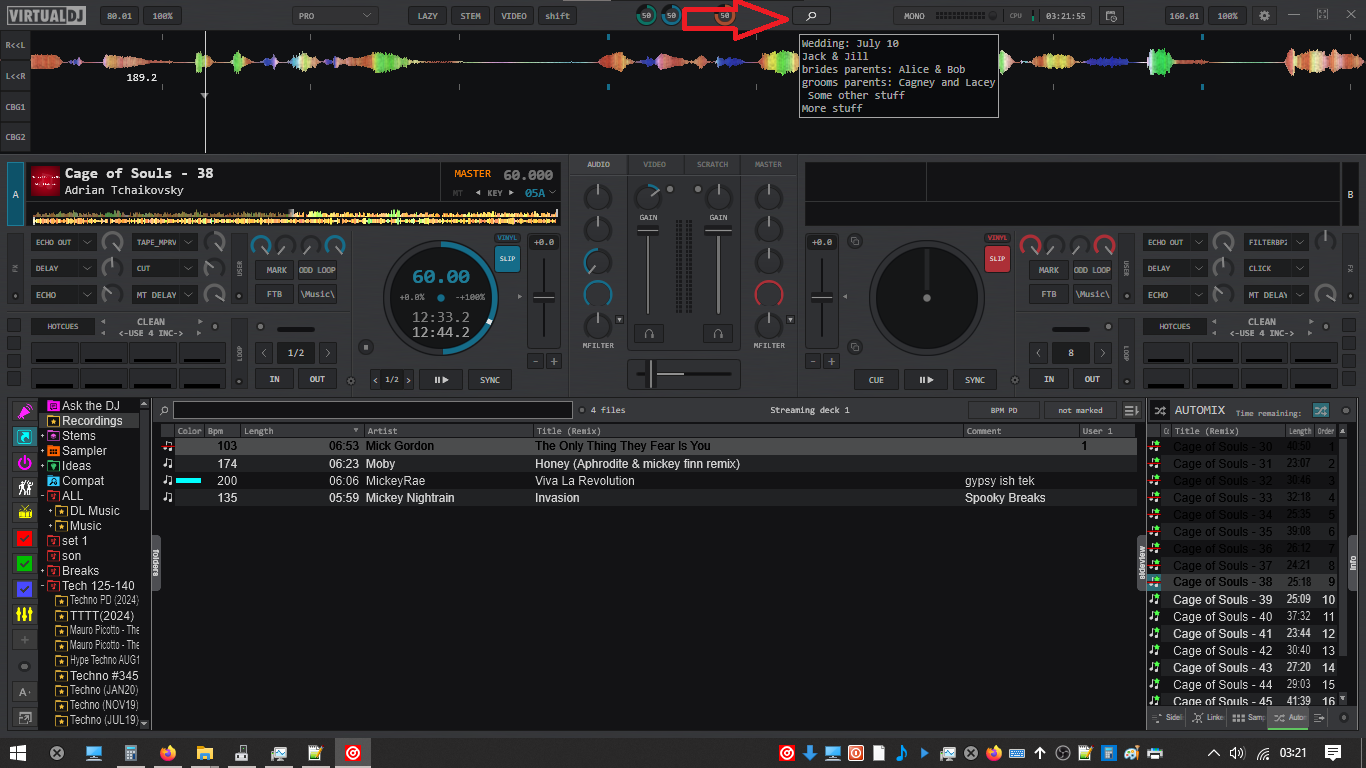Viewport: 1366px width, 768px height.
Task: Click deck A play/pause button
Action: [x=441, y=380]
